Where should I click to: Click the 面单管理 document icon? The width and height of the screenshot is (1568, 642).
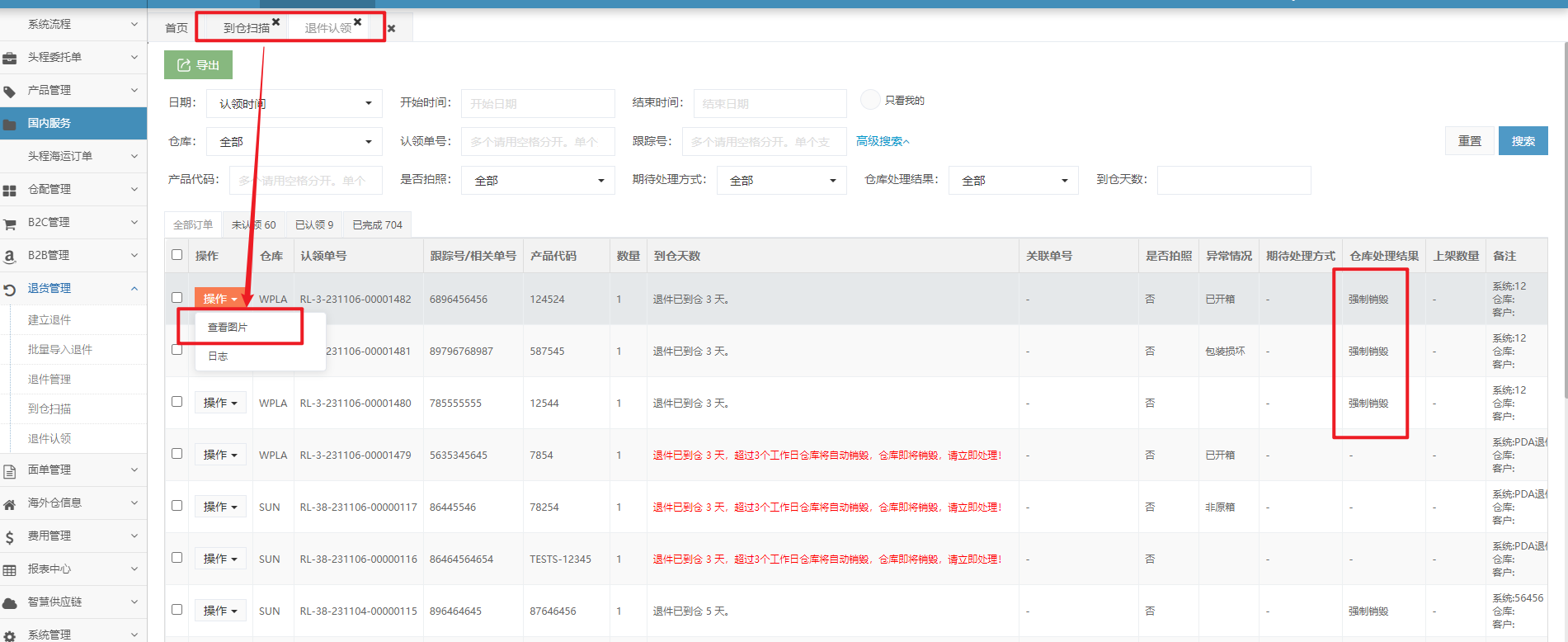coord(10,470)
